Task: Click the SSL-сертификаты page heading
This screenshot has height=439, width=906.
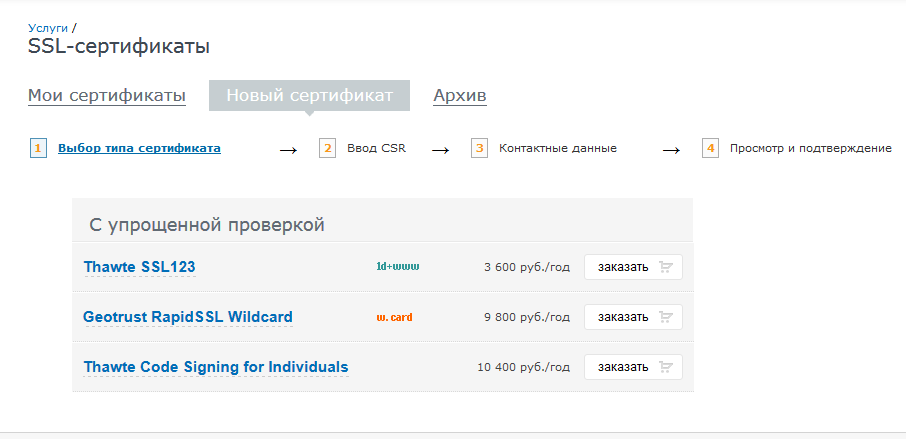Action: (x=118, y=47)
